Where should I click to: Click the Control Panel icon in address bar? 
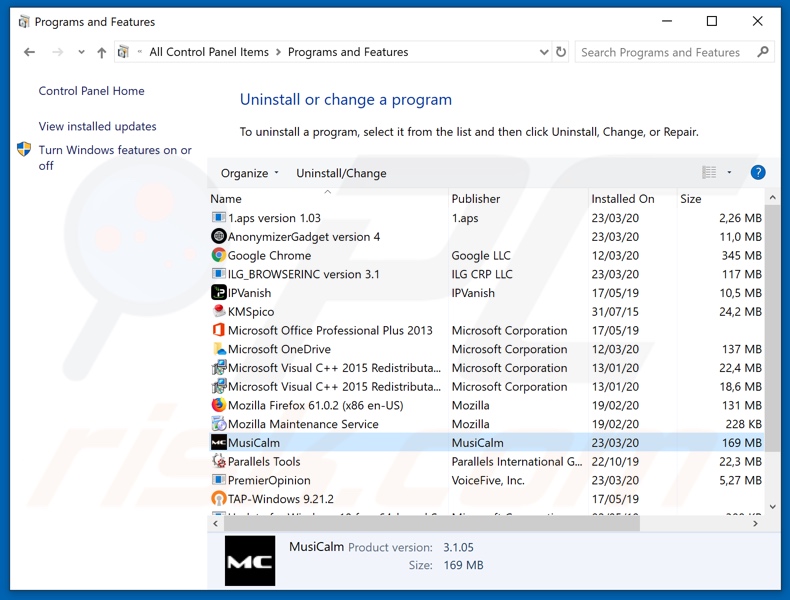pyautogui.click(x=123, y=51)
